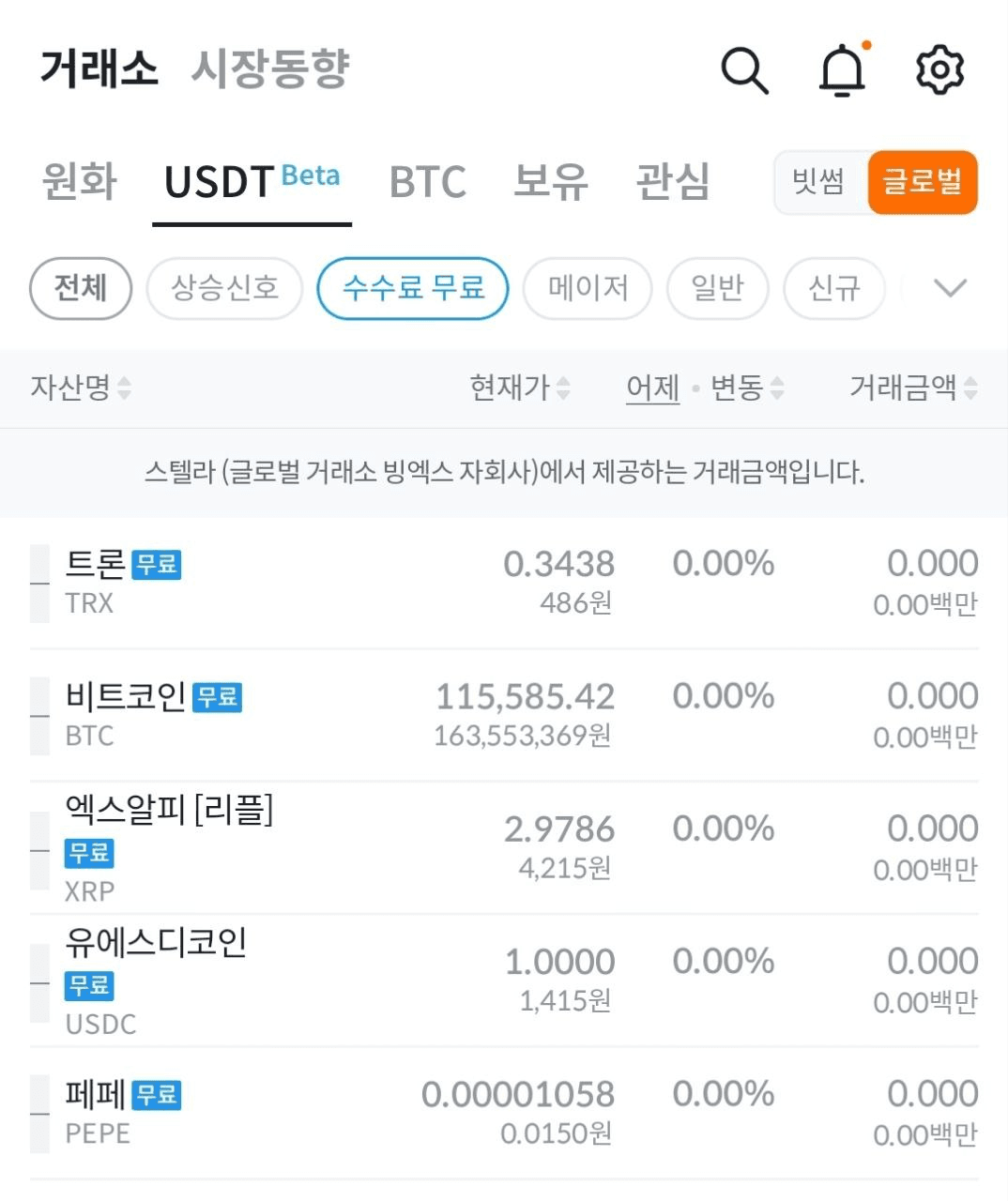The height and width of the screenshot is (1201, 1008).
Task: Click the 무료 badge next to 트론
Action: [156, 565]
